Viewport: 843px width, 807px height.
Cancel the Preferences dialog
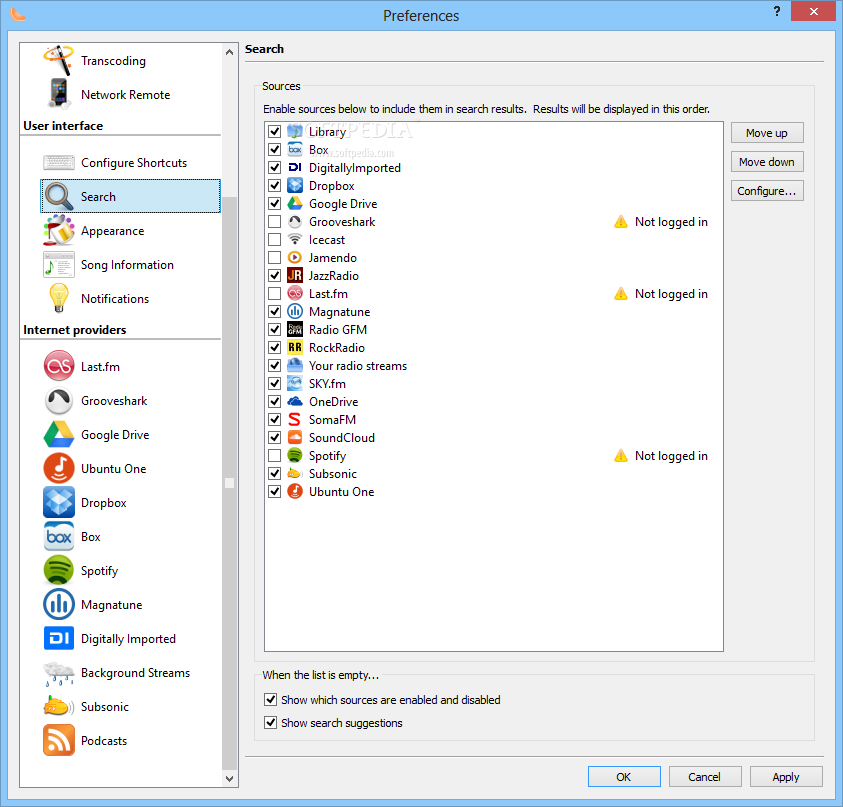click(704, 776)
